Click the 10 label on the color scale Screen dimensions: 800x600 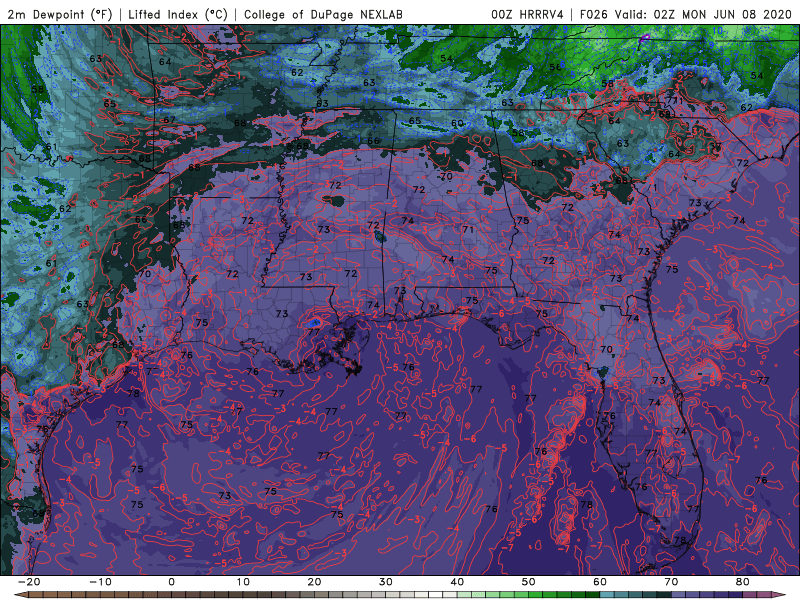click(243, 582)
